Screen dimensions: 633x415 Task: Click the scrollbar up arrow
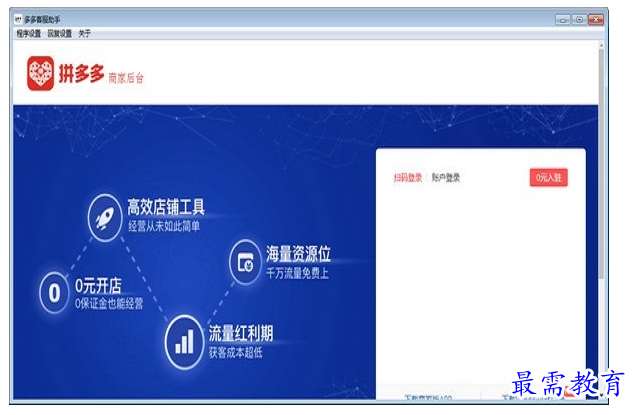tap(601, 46)
